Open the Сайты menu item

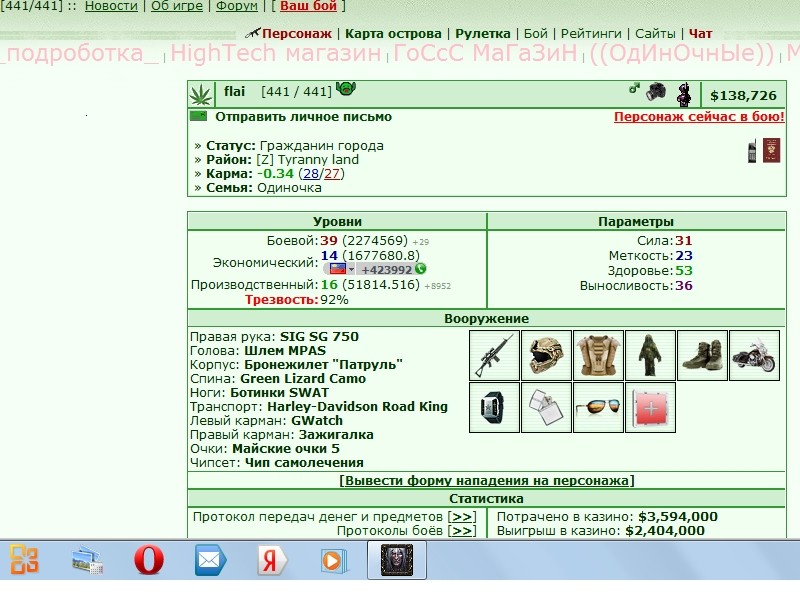click(x=655, y=34)
